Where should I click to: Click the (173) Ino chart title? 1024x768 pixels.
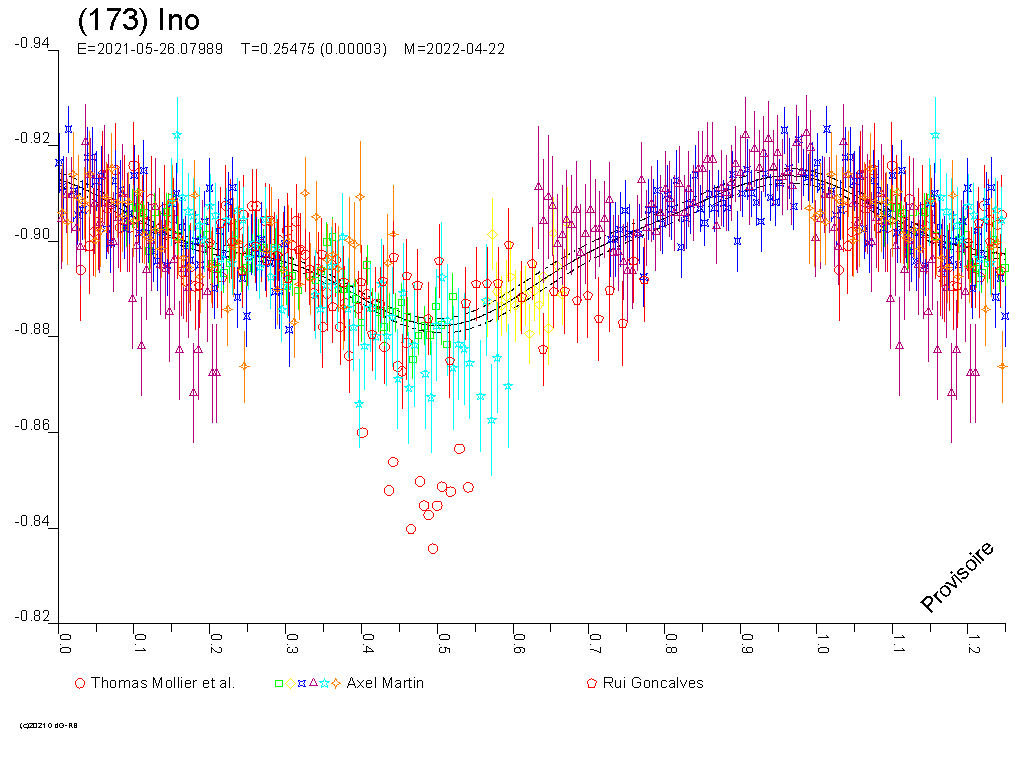coord(138,21)
